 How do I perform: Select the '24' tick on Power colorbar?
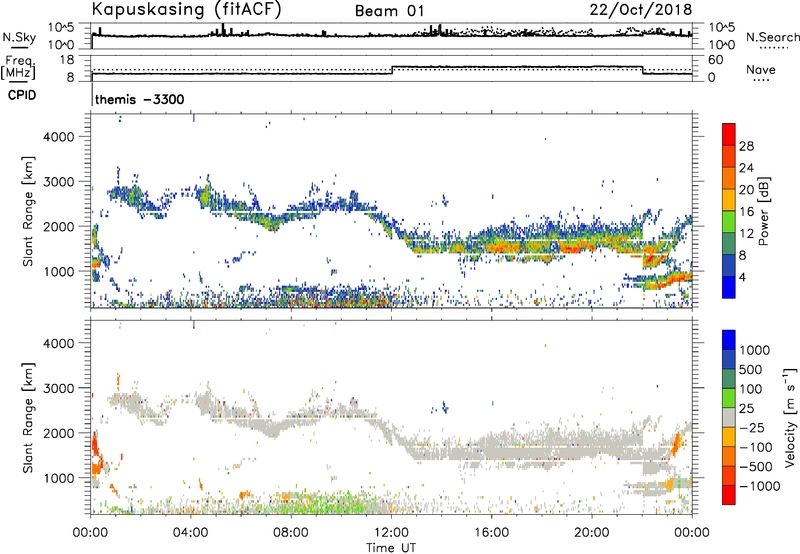point(746,168)
